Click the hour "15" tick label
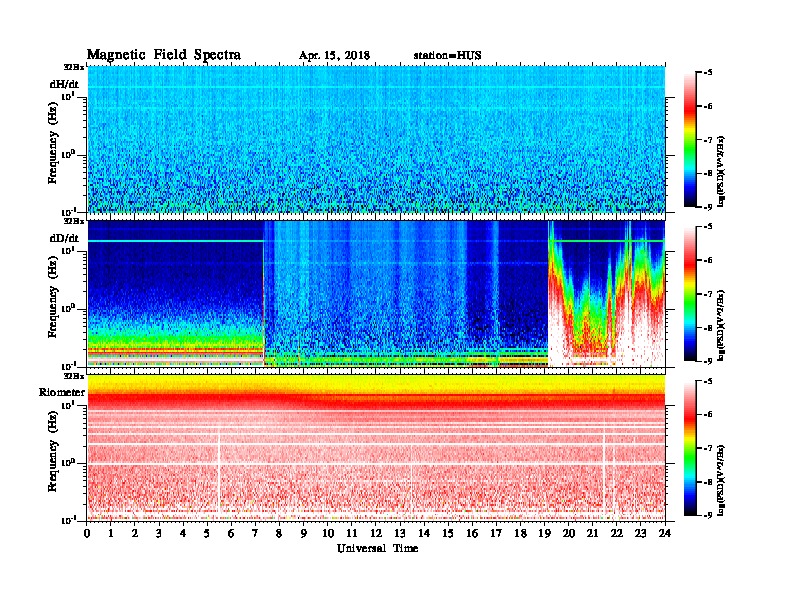 tap(448, 533)
